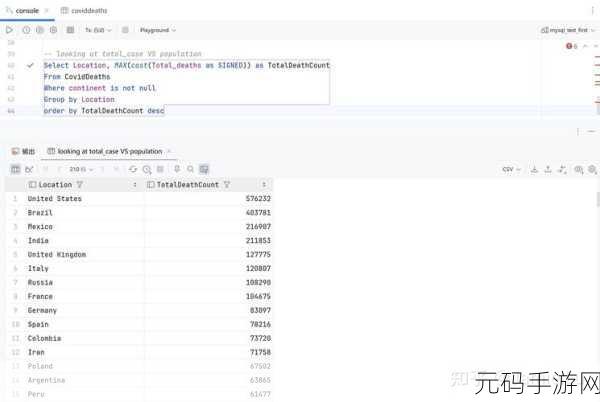Close the console tab
This screenshot has height=402, width=600.
click(x=47, y=11)
